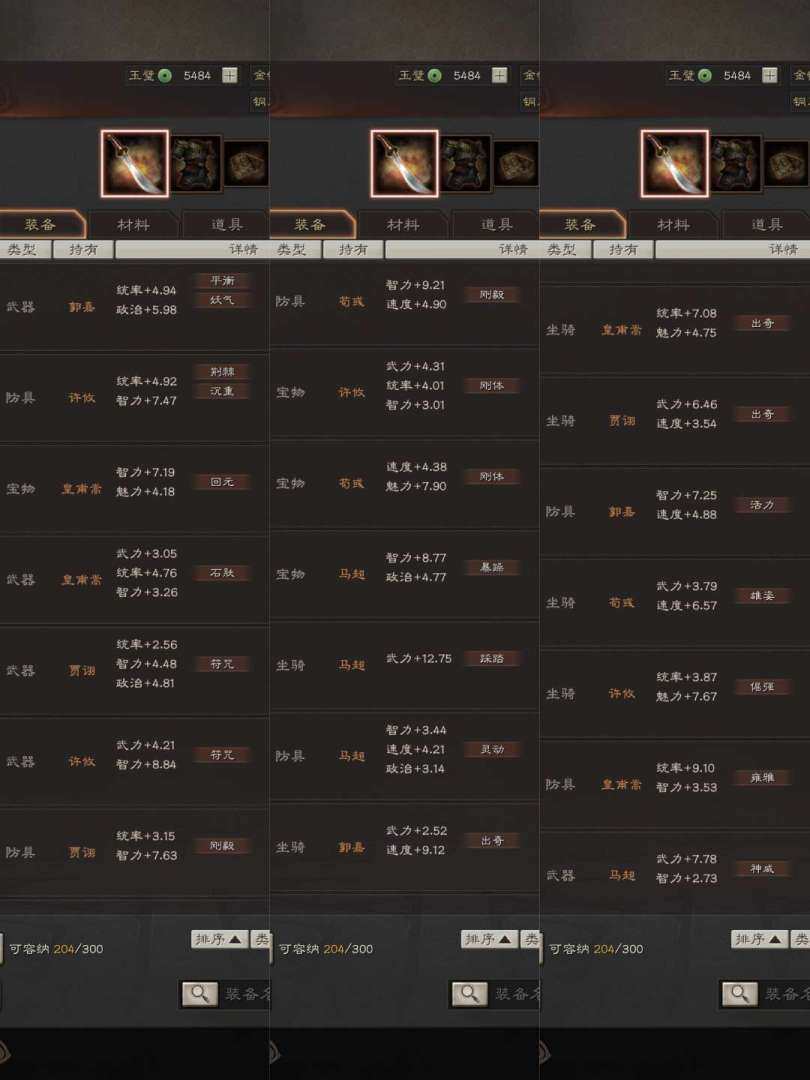The height and width of the screenshot is (1080, 810).
Task: Click the magnifier search icon in the right panel
Action: (x=739, y=993)
